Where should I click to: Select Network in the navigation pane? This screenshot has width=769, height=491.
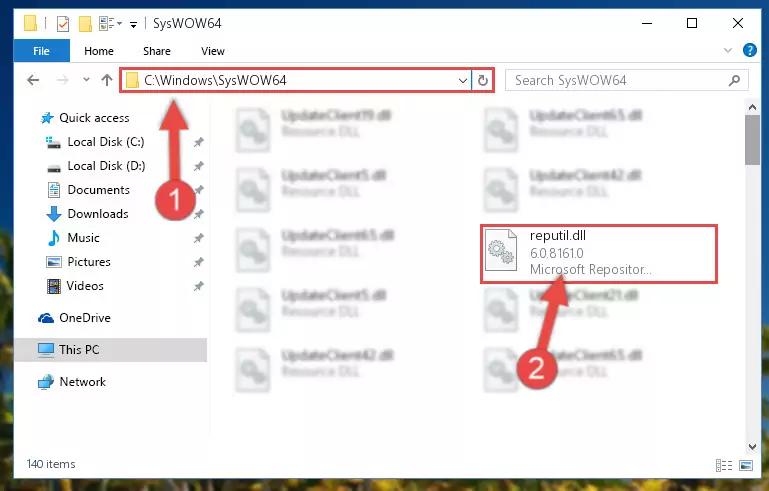82,382
